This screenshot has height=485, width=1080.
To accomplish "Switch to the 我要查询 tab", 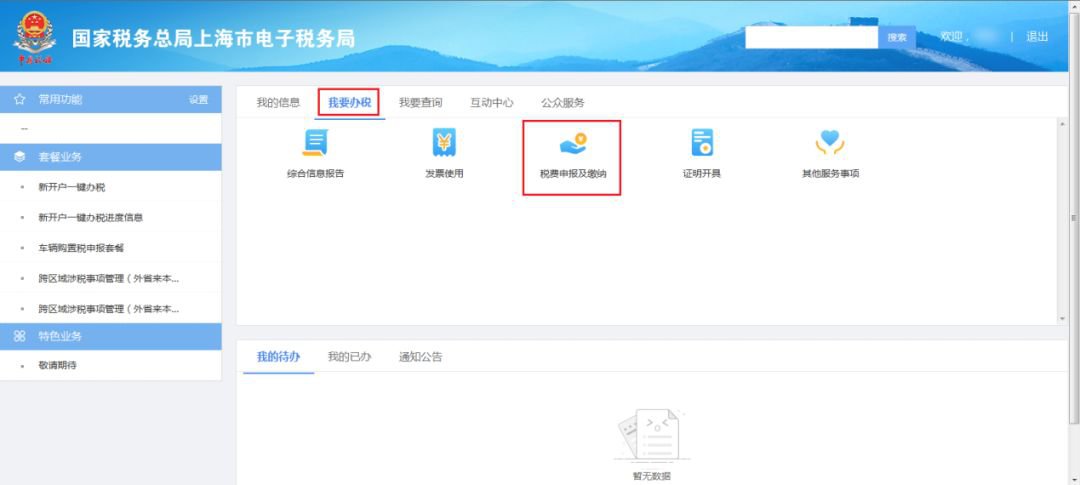I will click(x=420, y=102).
